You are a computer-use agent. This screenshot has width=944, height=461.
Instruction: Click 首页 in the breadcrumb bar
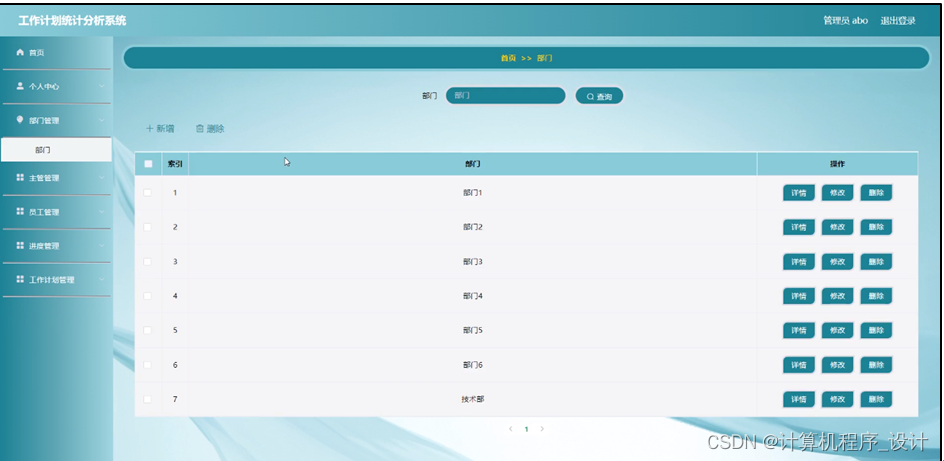pos(508,58)
